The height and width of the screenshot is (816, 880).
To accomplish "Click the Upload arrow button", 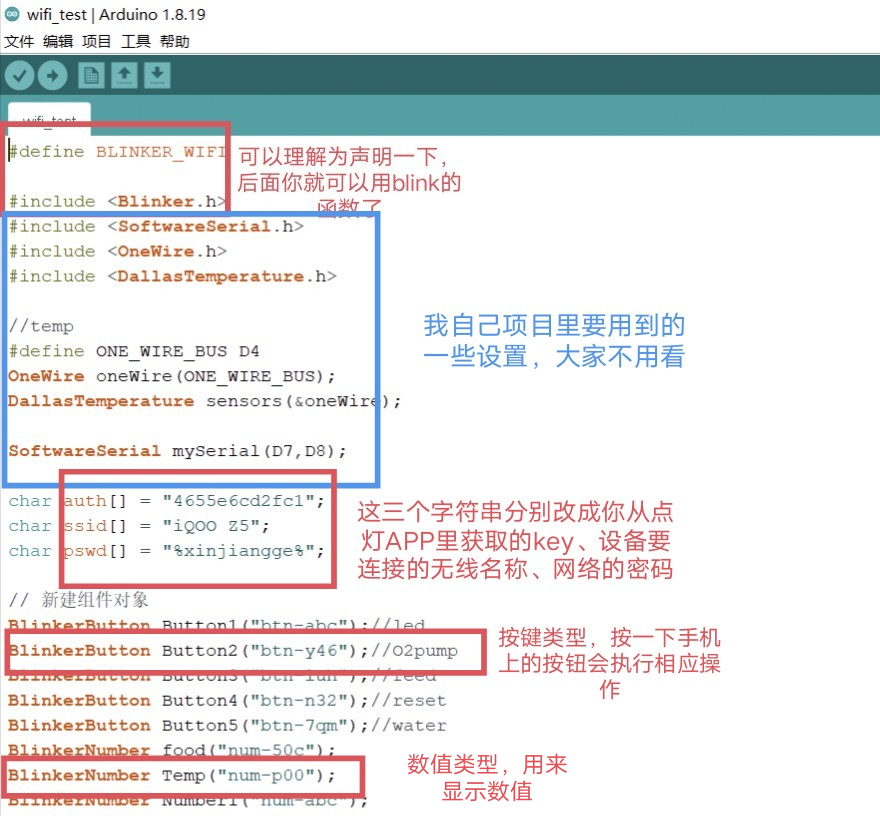I will coord(53,75).
